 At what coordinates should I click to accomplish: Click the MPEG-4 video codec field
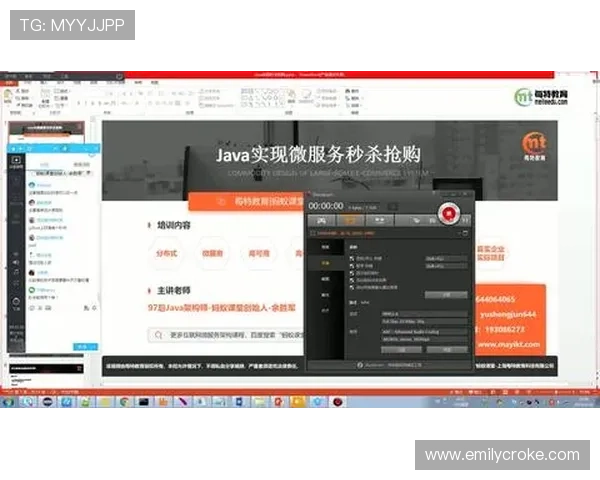(x=424, y=314)
